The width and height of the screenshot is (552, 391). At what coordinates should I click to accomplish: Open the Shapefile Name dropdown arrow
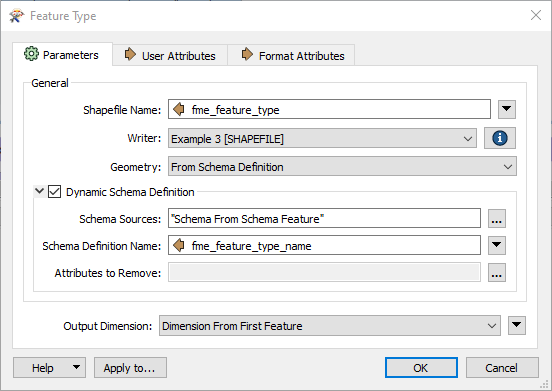point(507,109)
